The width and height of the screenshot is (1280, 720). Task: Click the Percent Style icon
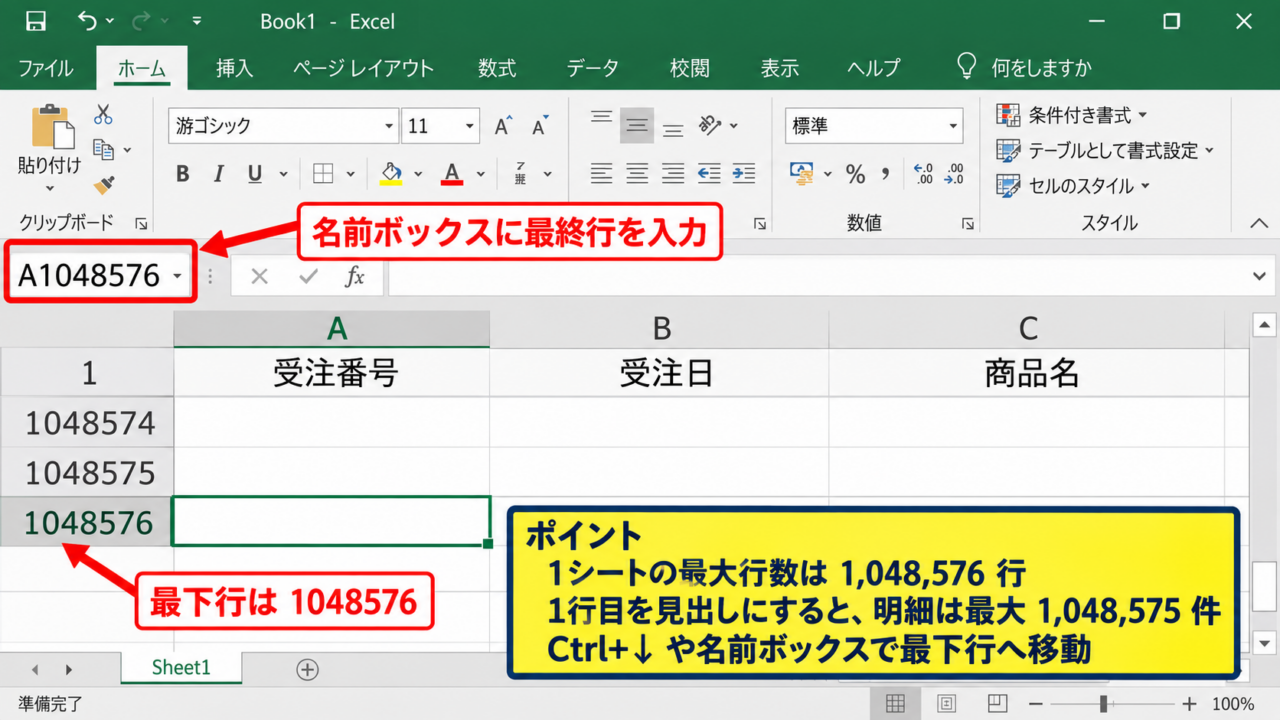pos(856,174)
